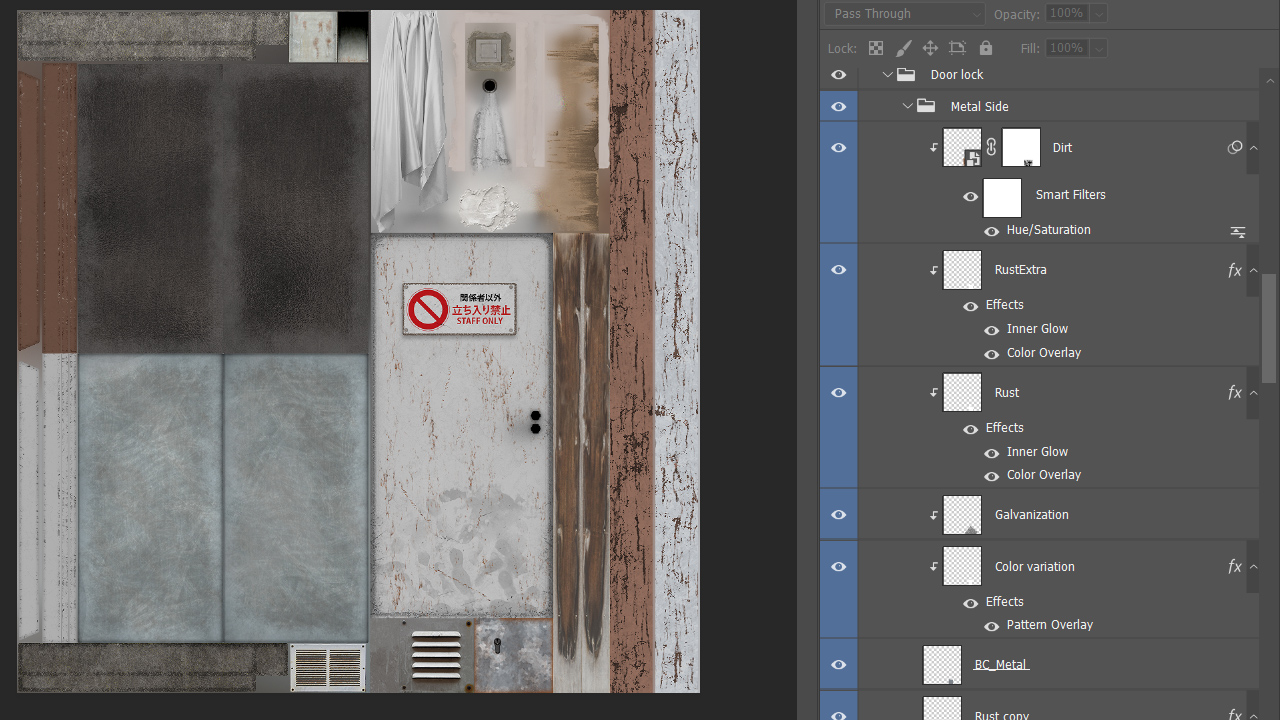Open the Pass Through blend mode dropdown

tap(905, 14)
